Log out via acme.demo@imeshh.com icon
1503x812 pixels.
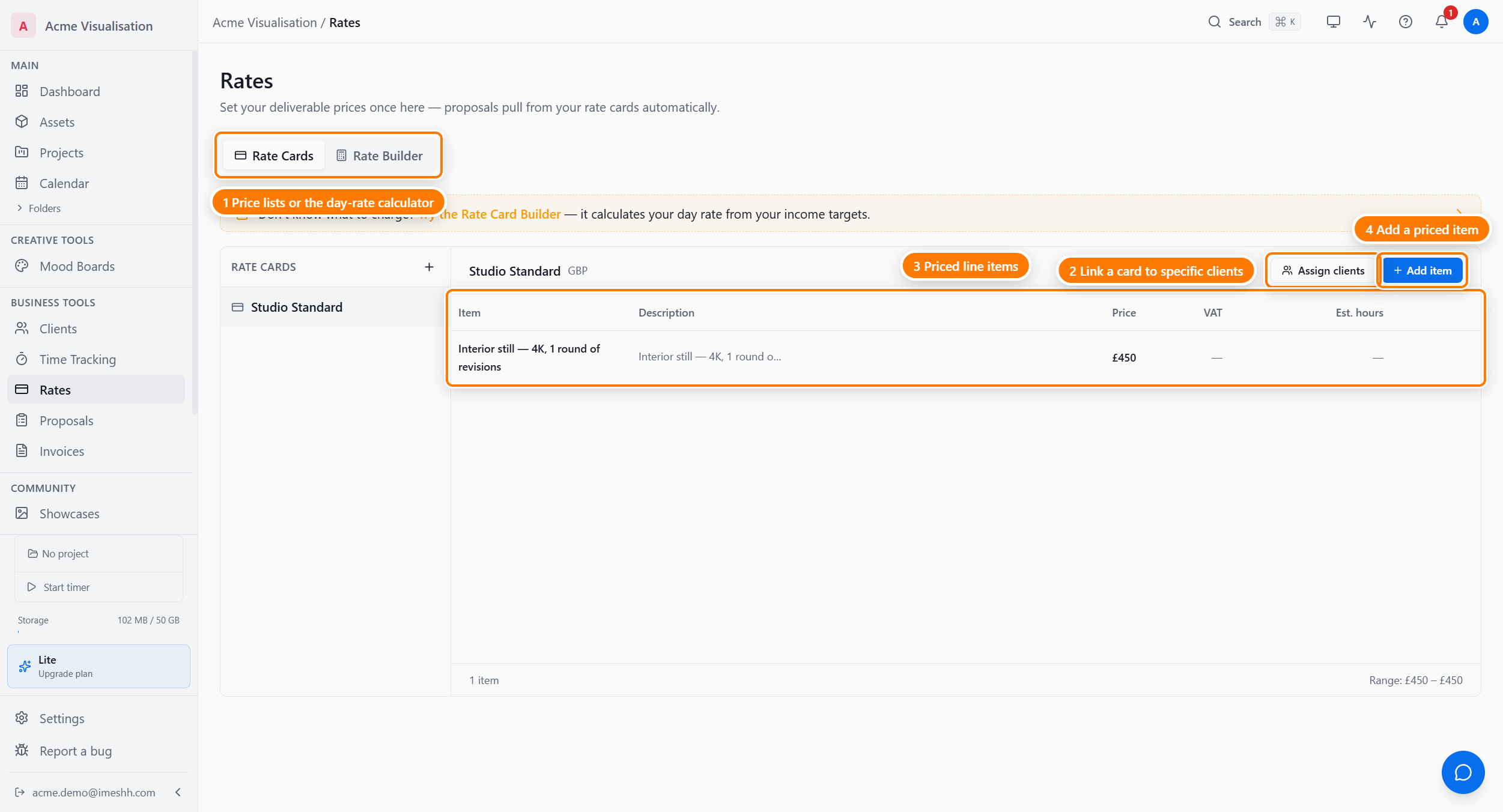(x=20, y=792)
